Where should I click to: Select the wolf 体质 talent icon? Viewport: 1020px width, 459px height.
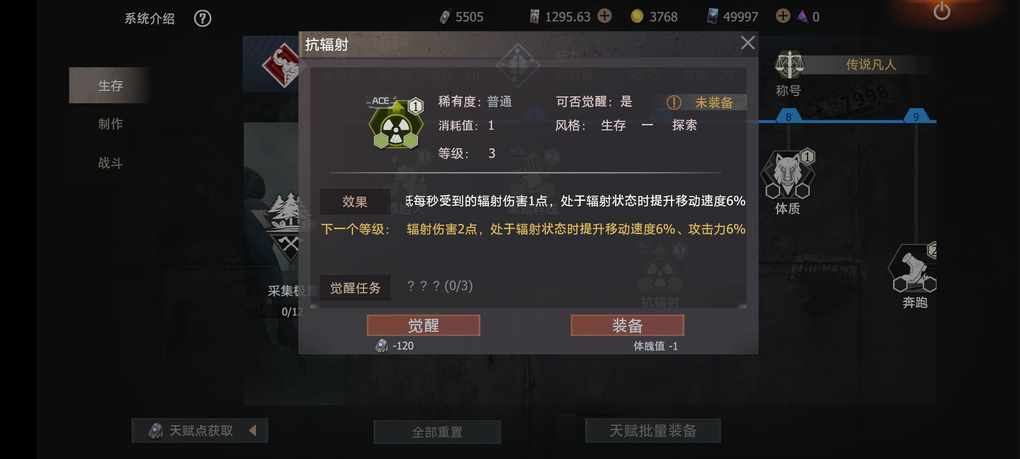pos(787,174)
